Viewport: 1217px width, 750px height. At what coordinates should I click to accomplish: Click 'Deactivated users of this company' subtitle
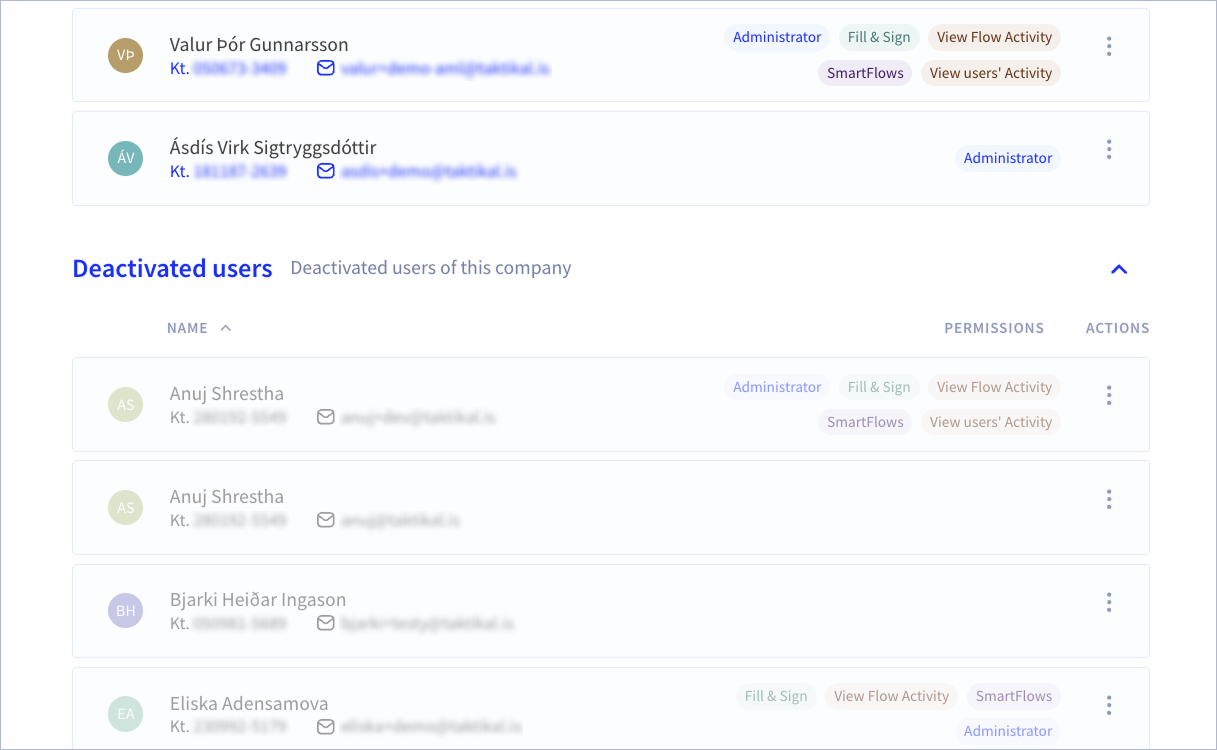[431, 268]
